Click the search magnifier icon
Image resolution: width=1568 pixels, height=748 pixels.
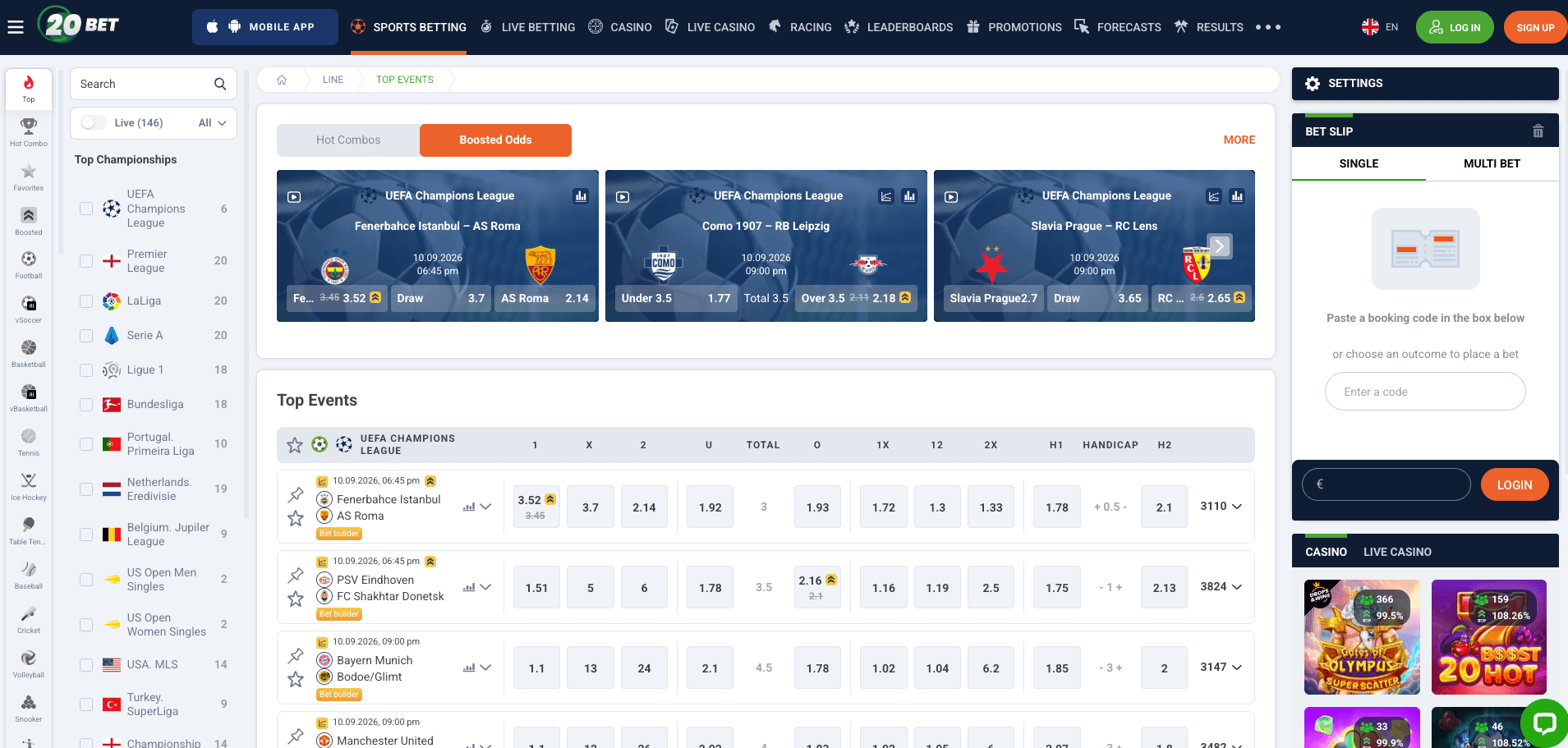tap(220, 84)
